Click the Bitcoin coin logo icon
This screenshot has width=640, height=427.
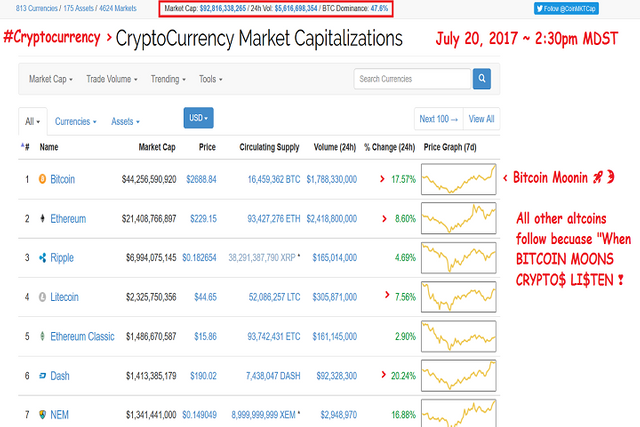click(x=42, y=179)
